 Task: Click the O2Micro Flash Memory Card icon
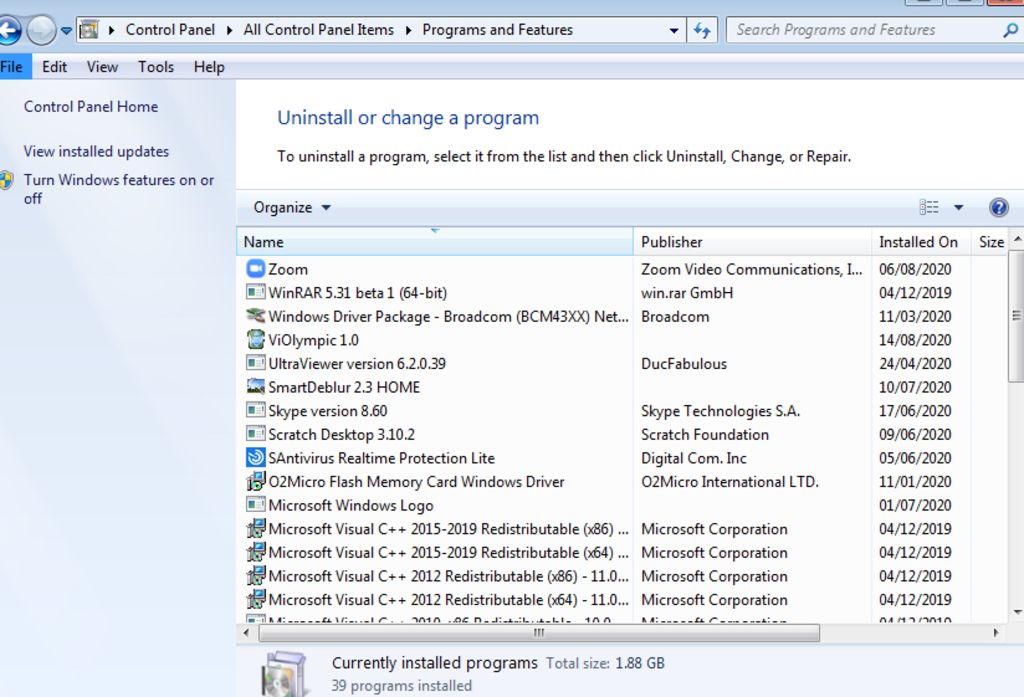pyautogui.click(x=255, y=481)
